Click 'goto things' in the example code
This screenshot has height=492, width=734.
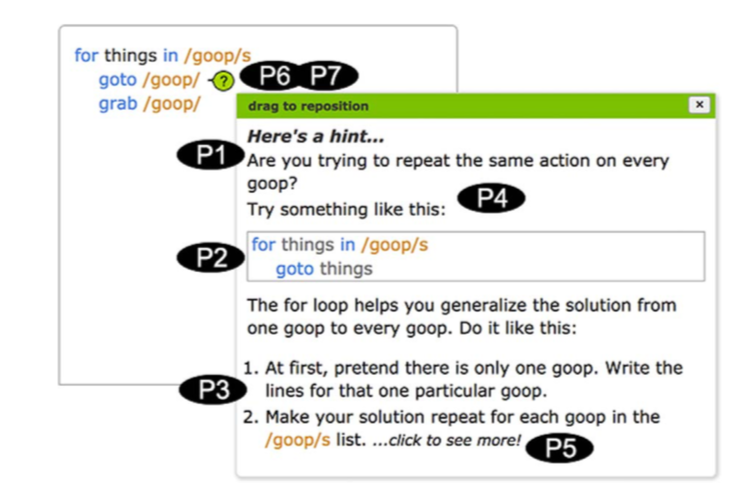point(324,269)
